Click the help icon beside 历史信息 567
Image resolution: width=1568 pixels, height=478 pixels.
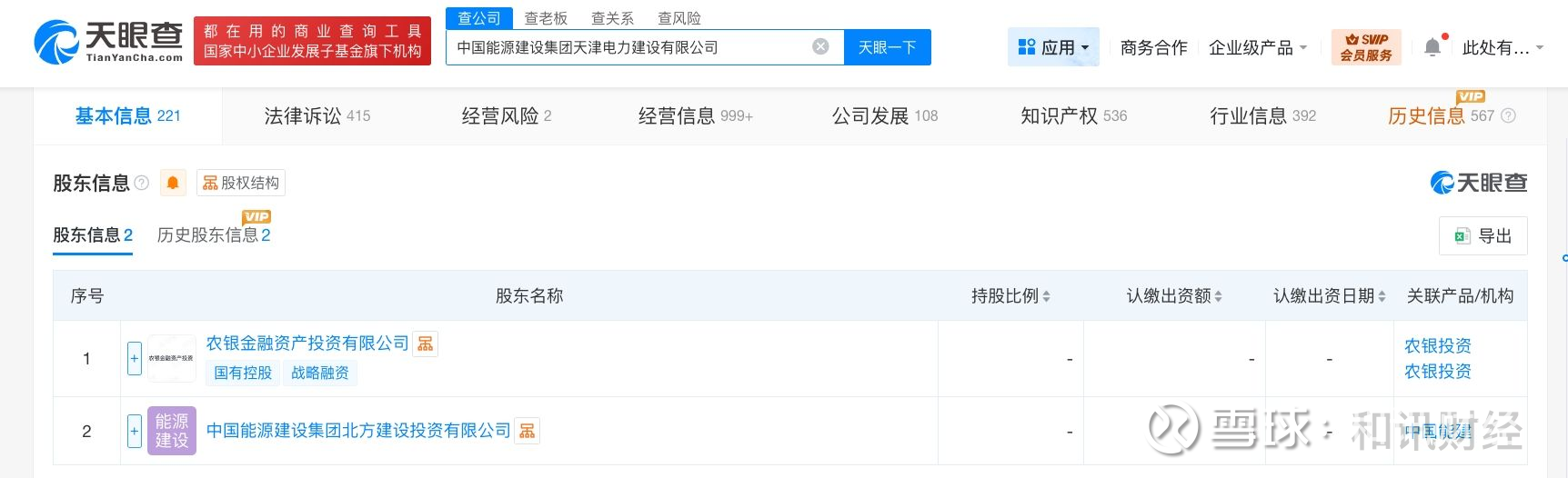(1508, 115)
